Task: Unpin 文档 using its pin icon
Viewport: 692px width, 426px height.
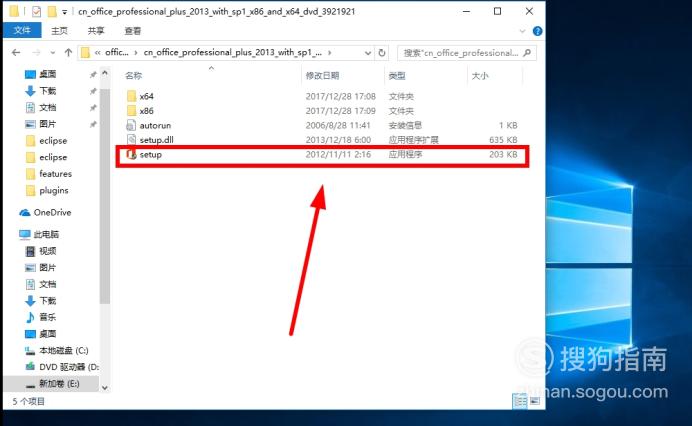Action: 93,108
